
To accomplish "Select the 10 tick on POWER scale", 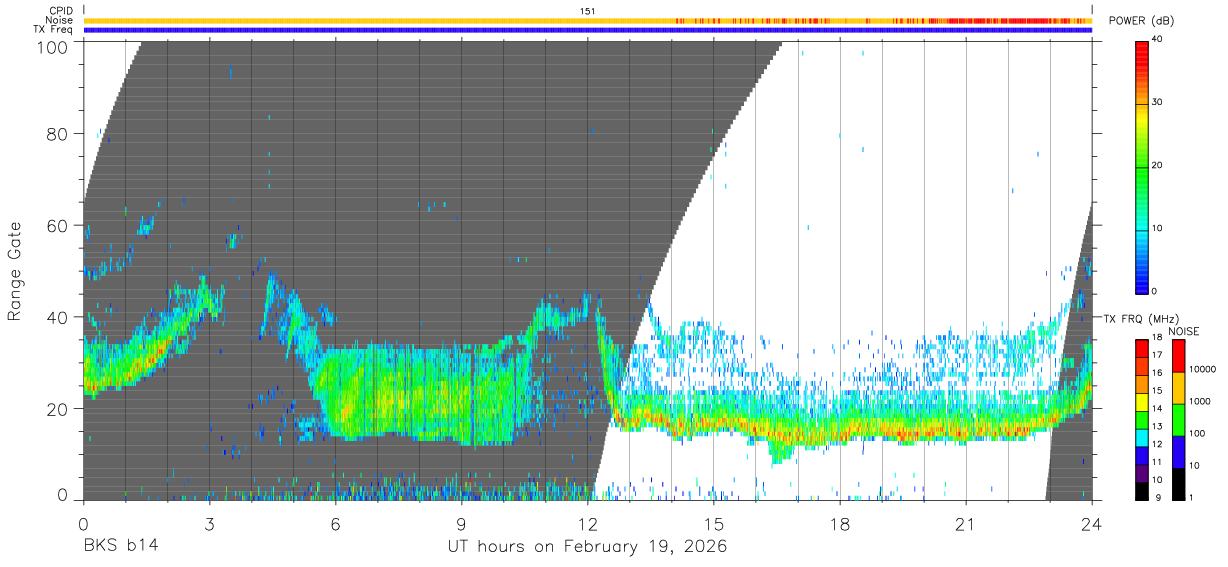I will (x=1158, y=229).
